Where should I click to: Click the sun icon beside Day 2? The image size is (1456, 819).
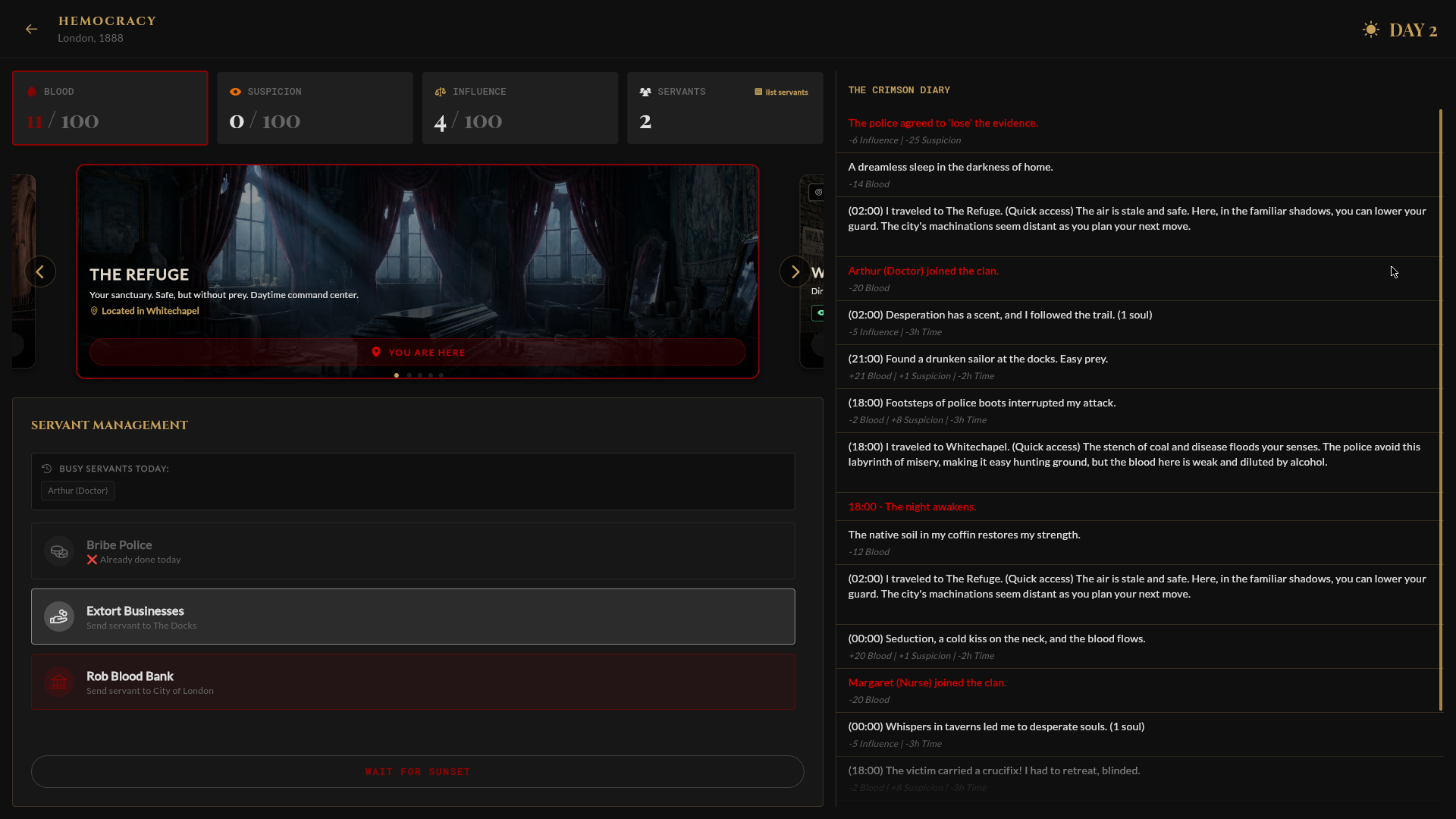click(1370, 30)
